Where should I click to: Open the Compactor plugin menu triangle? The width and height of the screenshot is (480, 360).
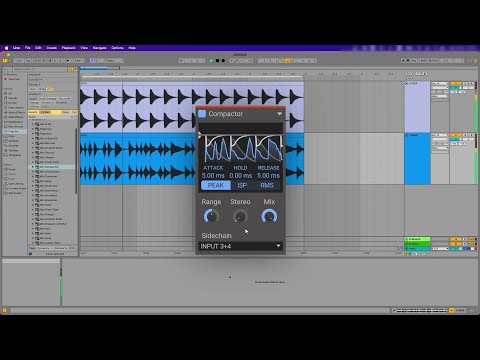(279, 114)
